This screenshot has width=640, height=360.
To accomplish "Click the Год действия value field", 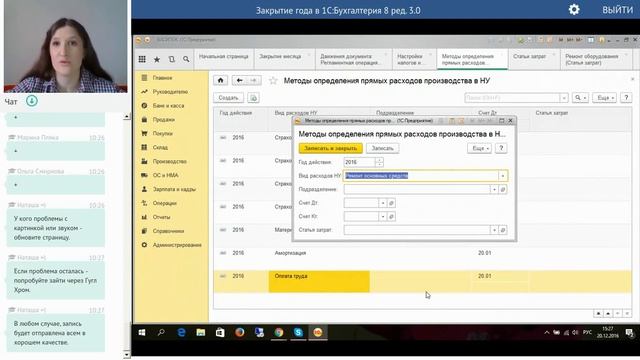I will pos(360,162).
